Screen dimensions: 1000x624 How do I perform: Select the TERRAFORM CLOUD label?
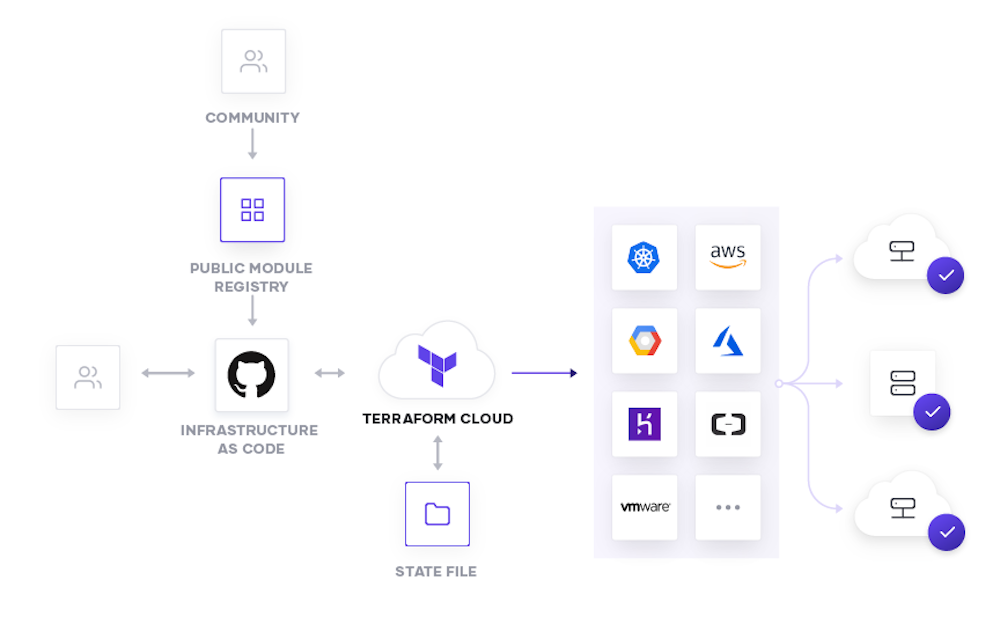(437, 419)
